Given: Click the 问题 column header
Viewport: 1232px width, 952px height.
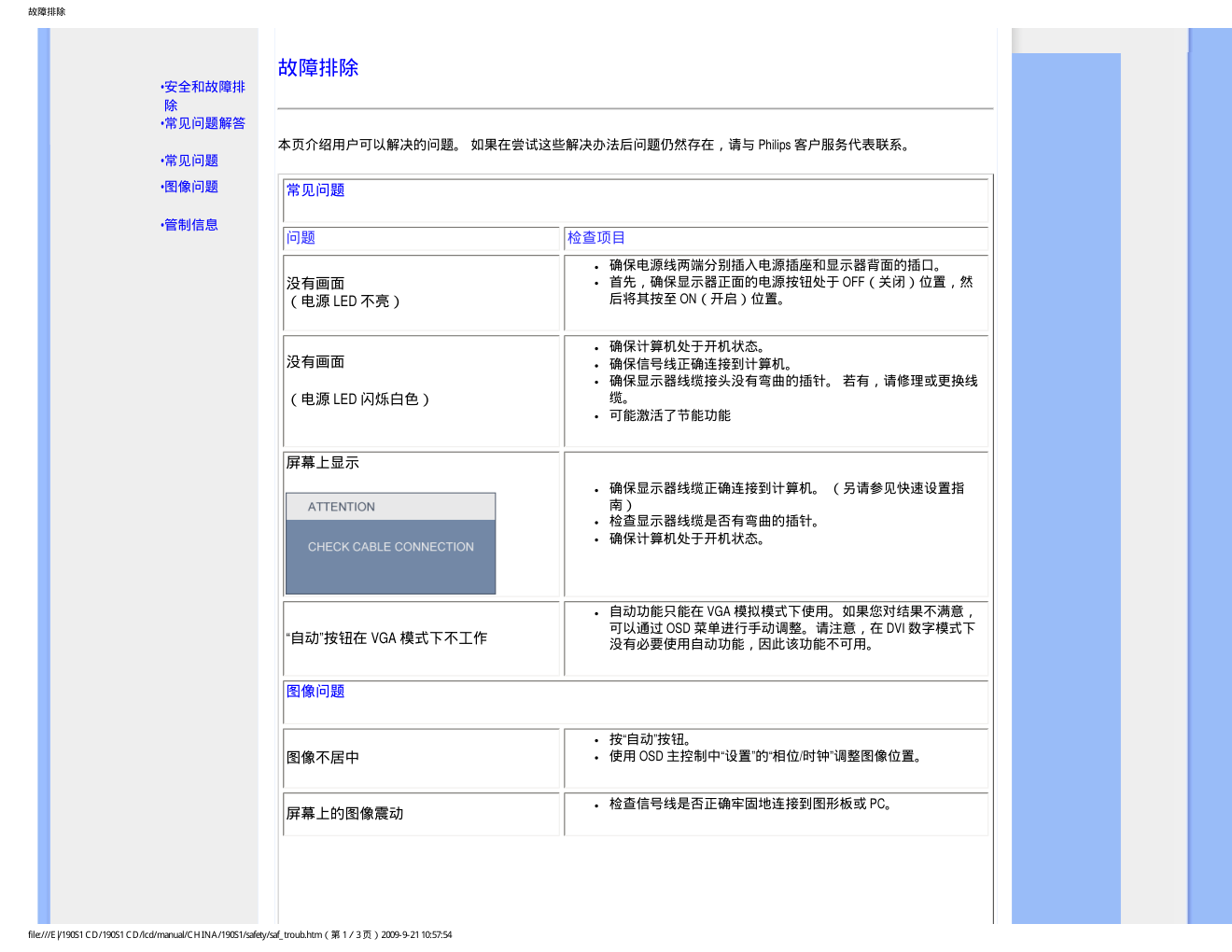Looking at the screenshot, I should tap(301, 238).
